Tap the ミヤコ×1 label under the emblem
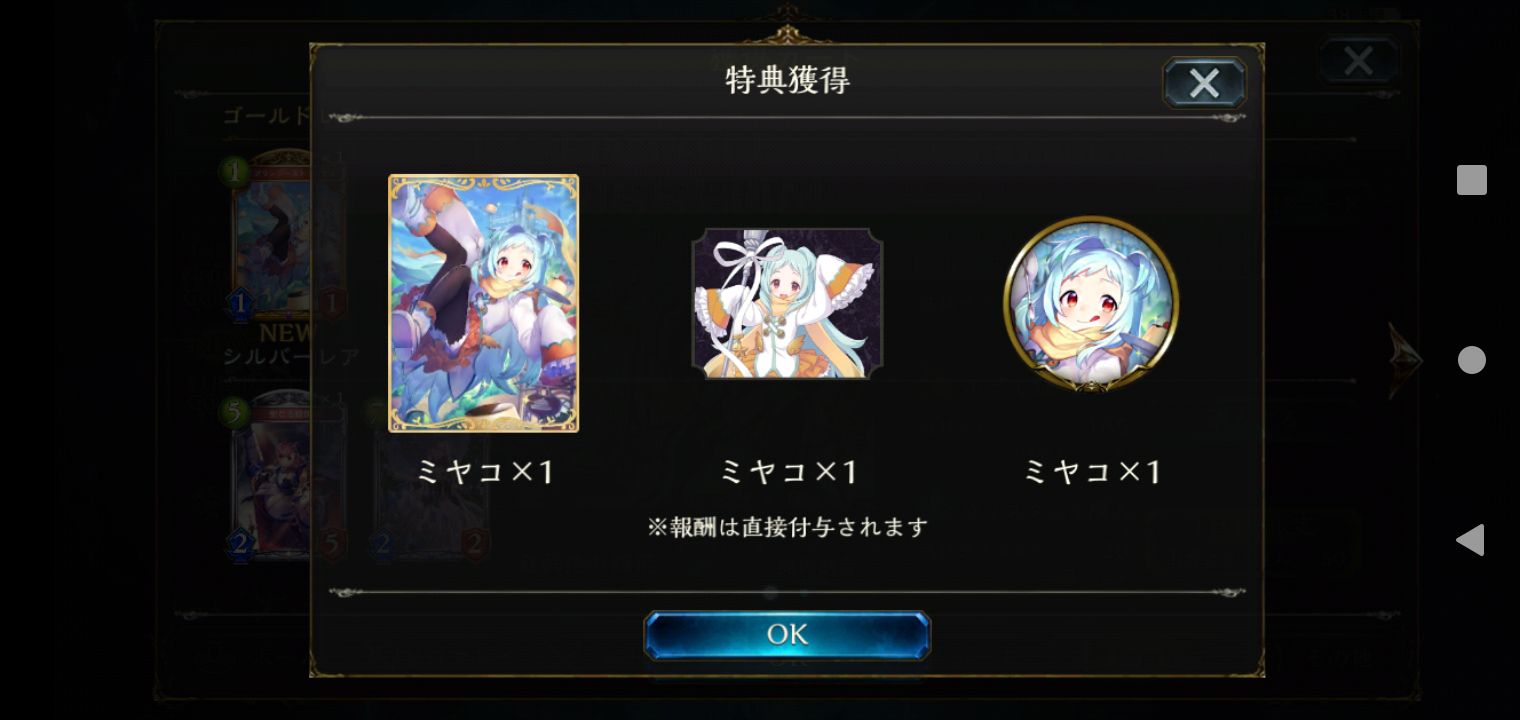This screenshot has height=720, width=1520. (1091, 471)
